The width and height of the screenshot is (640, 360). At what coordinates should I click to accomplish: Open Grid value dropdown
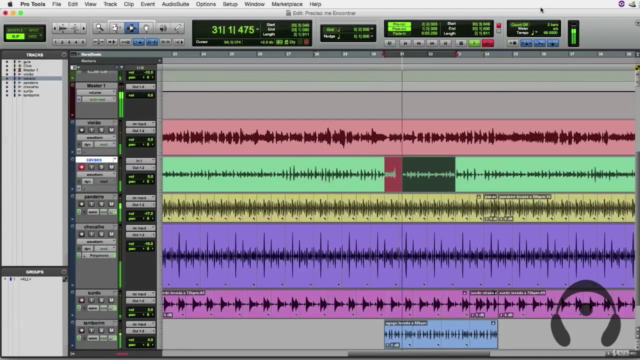click(372, 29)
